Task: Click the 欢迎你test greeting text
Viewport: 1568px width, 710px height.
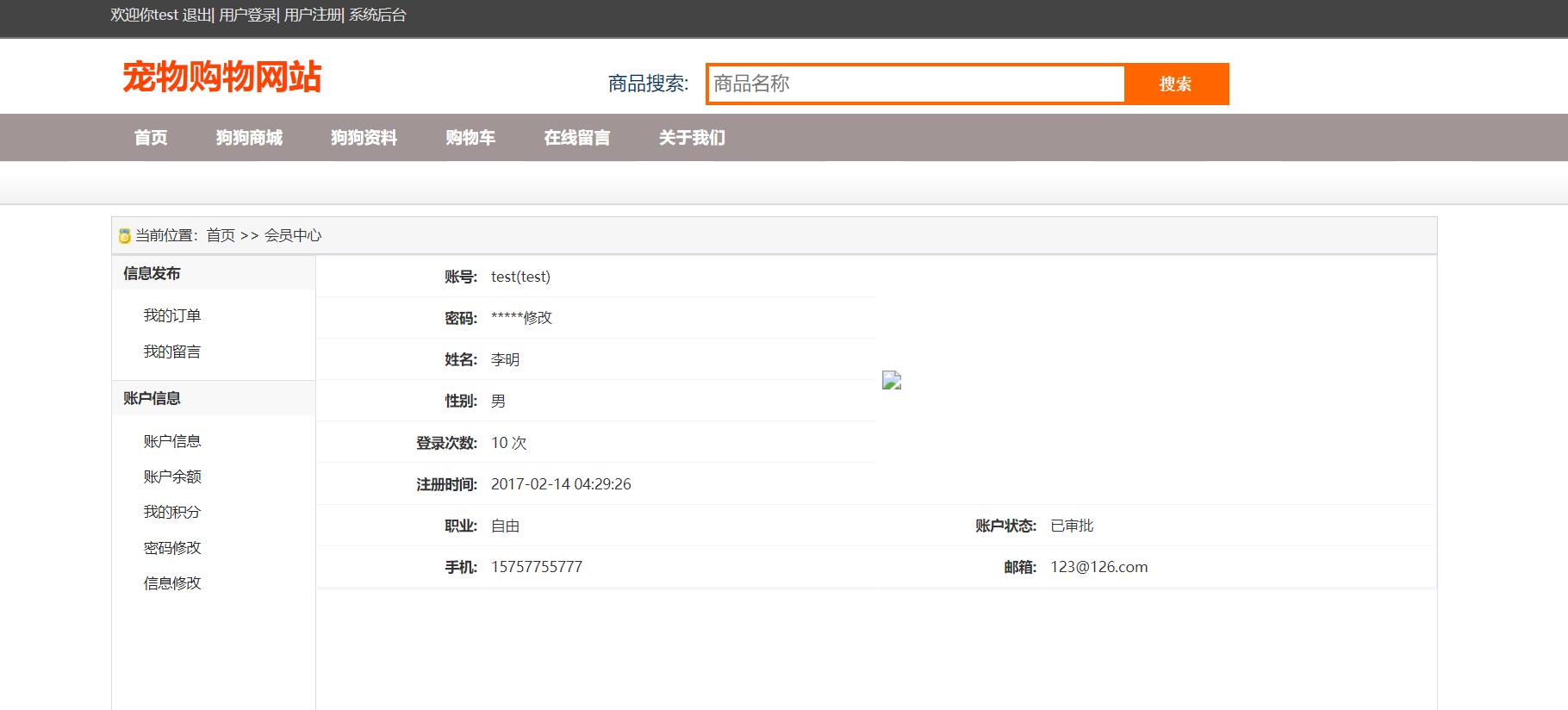Action: [144, 15]
